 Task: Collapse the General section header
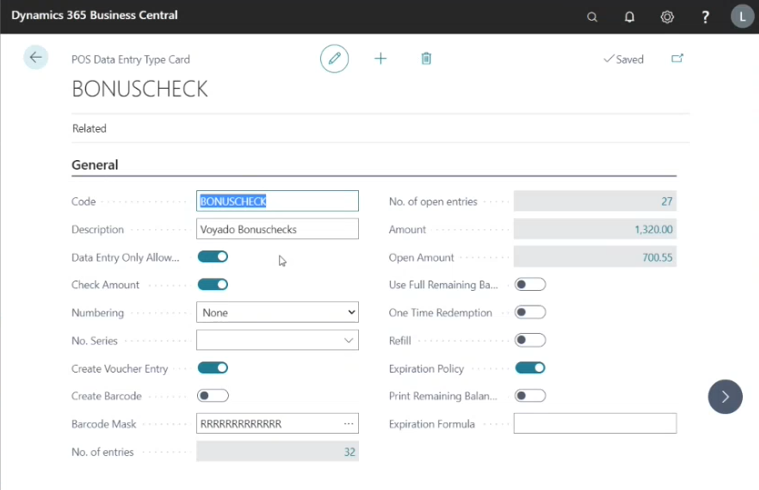pyautogui.click(x=95, y=165)
